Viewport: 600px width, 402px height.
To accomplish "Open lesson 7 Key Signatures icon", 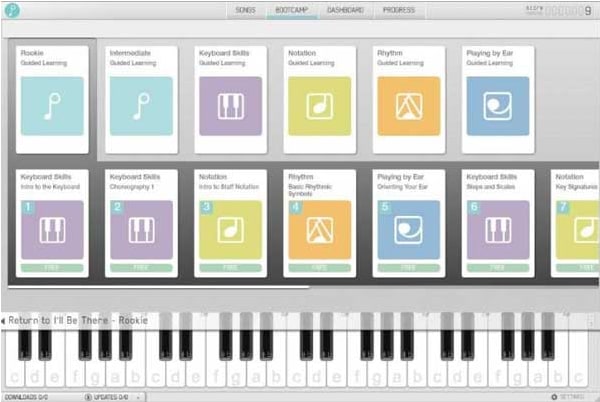I will 577,230.
